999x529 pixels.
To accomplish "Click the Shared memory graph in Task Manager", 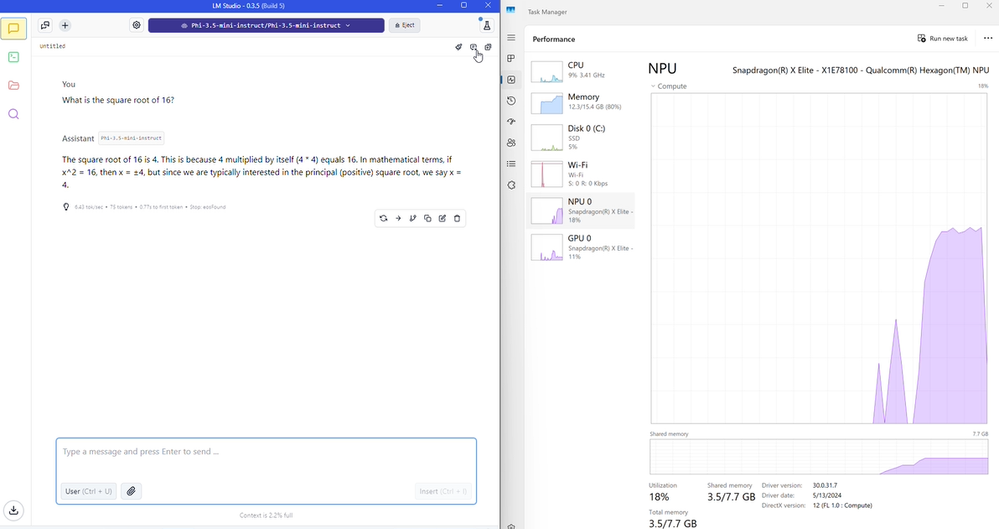I will [819, 456].
